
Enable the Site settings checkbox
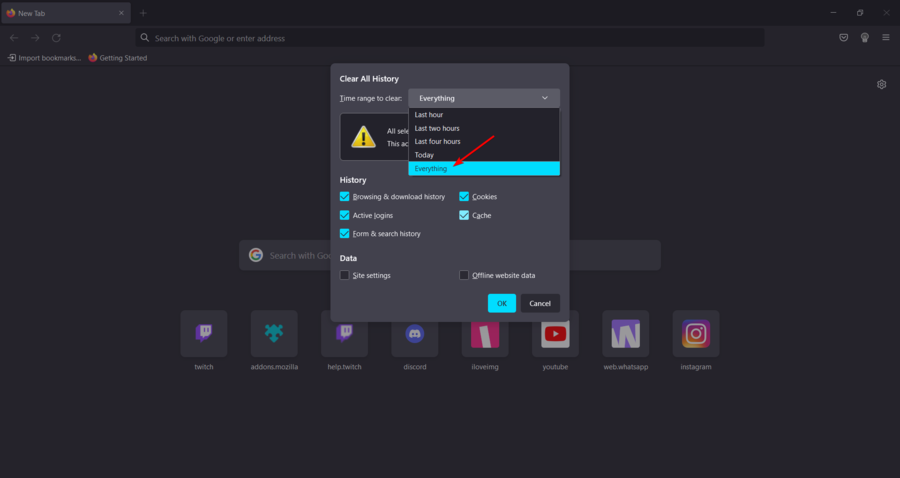tap(345, 275)
